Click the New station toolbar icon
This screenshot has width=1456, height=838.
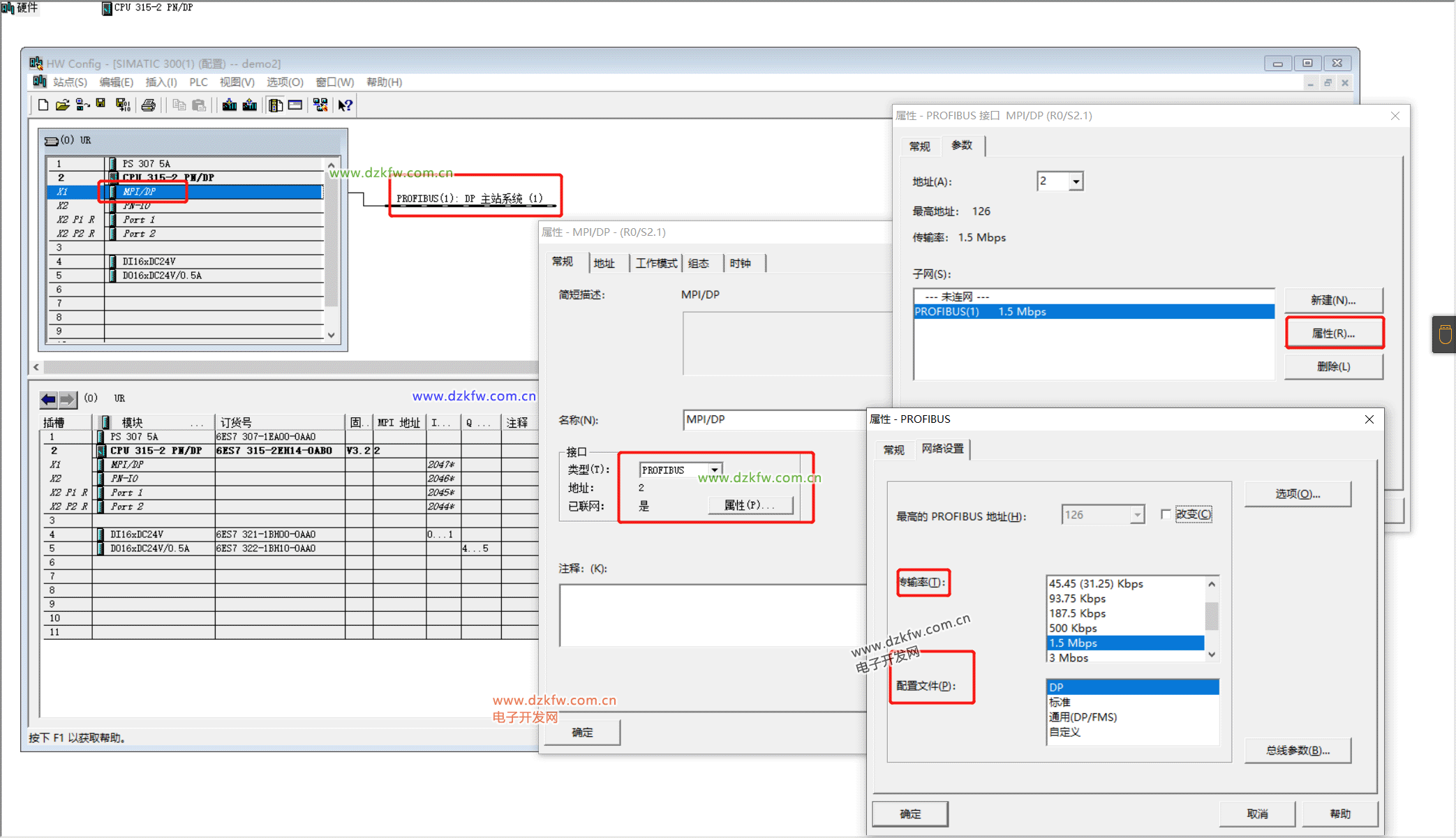click(x=43, y=105)
